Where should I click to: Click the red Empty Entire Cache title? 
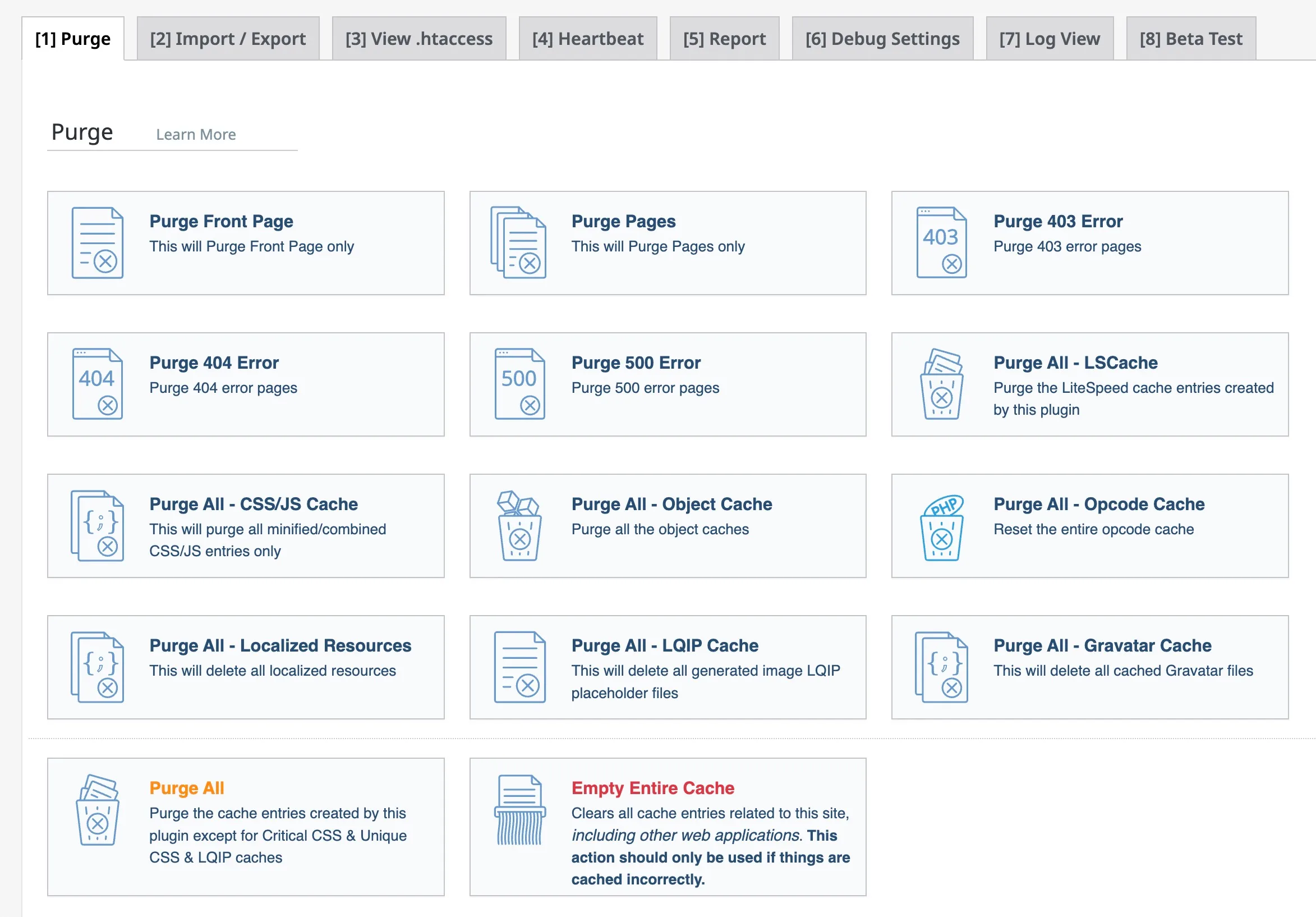coord(652,787)
